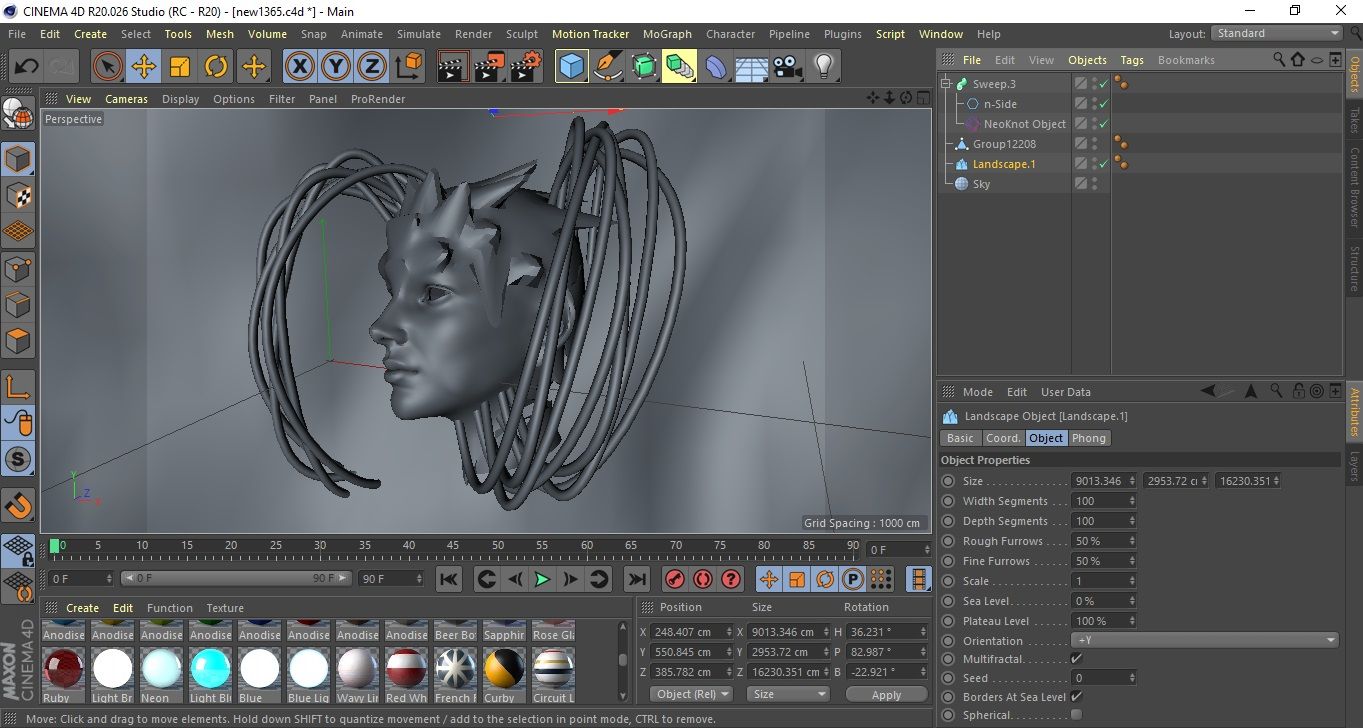Screen dimensions: 1363x728
Task: Activate the Move tool
Action: (144, 67)
